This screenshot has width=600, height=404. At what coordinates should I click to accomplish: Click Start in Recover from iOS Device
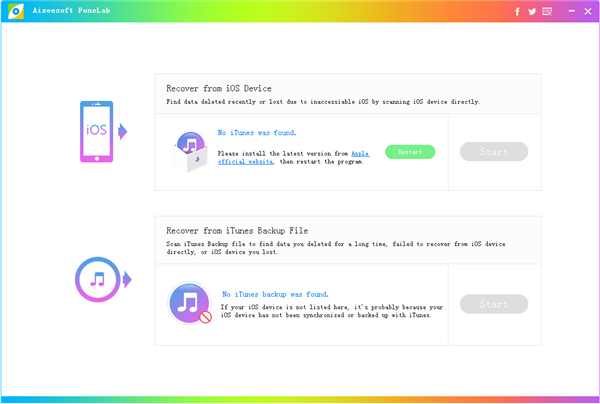494,152
